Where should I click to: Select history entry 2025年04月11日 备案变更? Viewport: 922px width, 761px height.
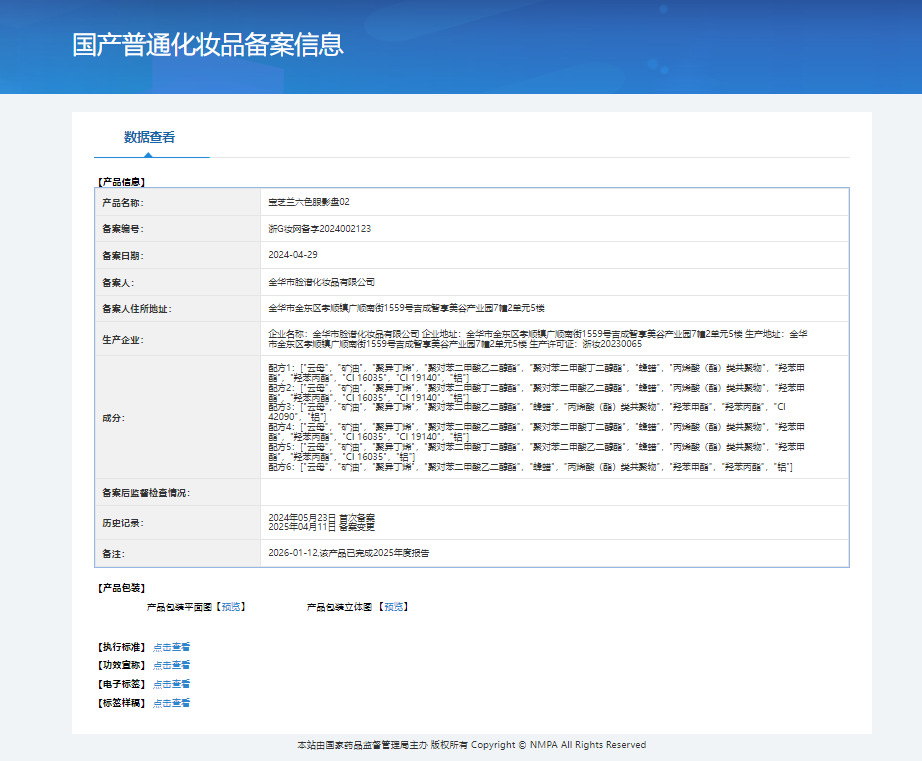(321, 527)
